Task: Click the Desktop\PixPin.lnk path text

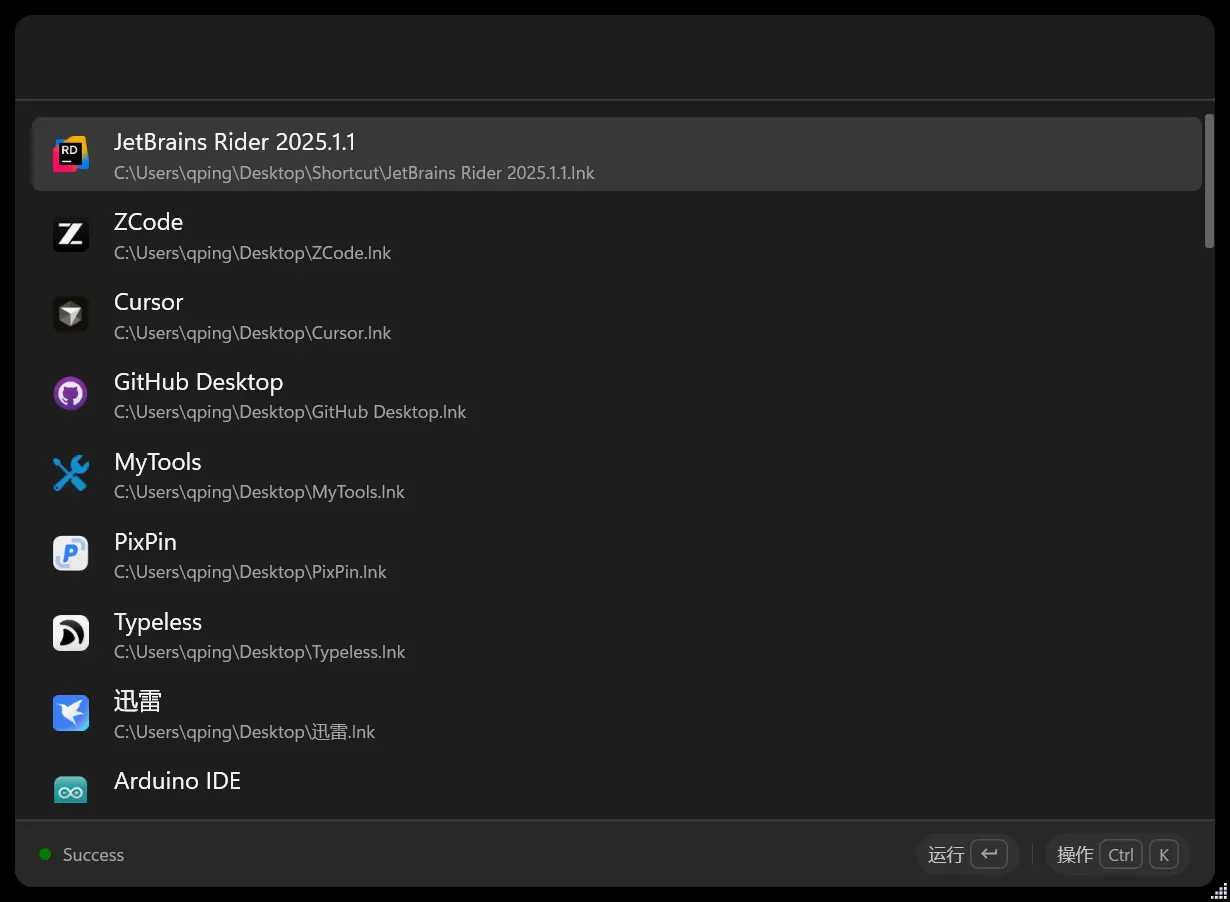Action: [251, 572]
